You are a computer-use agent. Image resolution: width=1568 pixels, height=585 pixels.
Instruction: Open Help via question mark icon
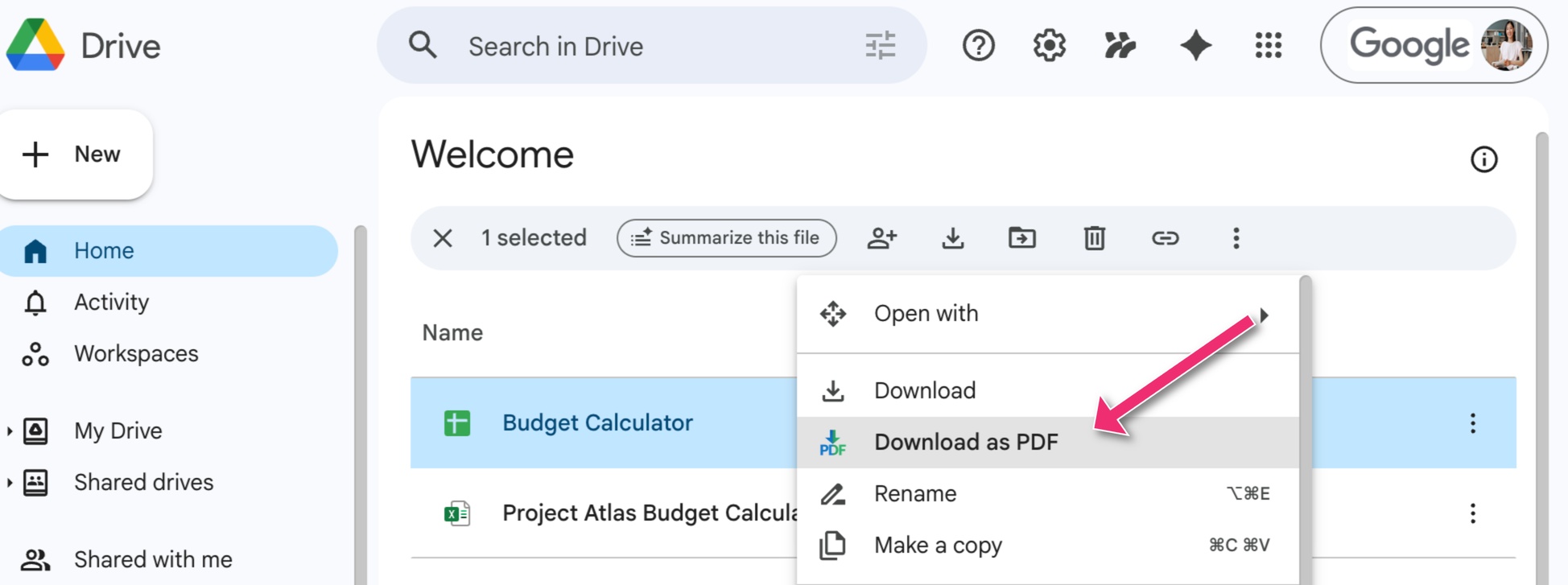pyautogui.click(x=978, y=46)
